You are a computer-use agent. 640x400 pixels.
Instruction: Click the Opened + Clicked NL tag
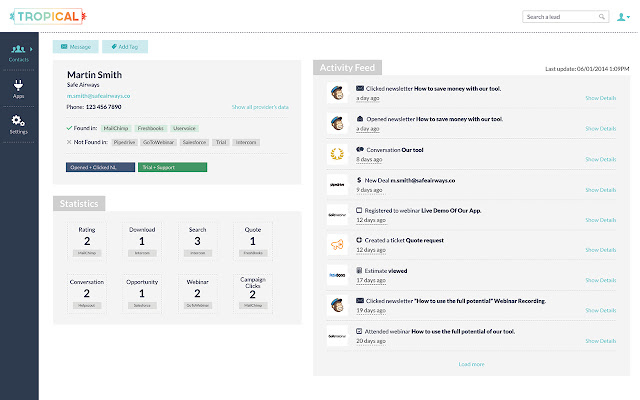[100, 167]
